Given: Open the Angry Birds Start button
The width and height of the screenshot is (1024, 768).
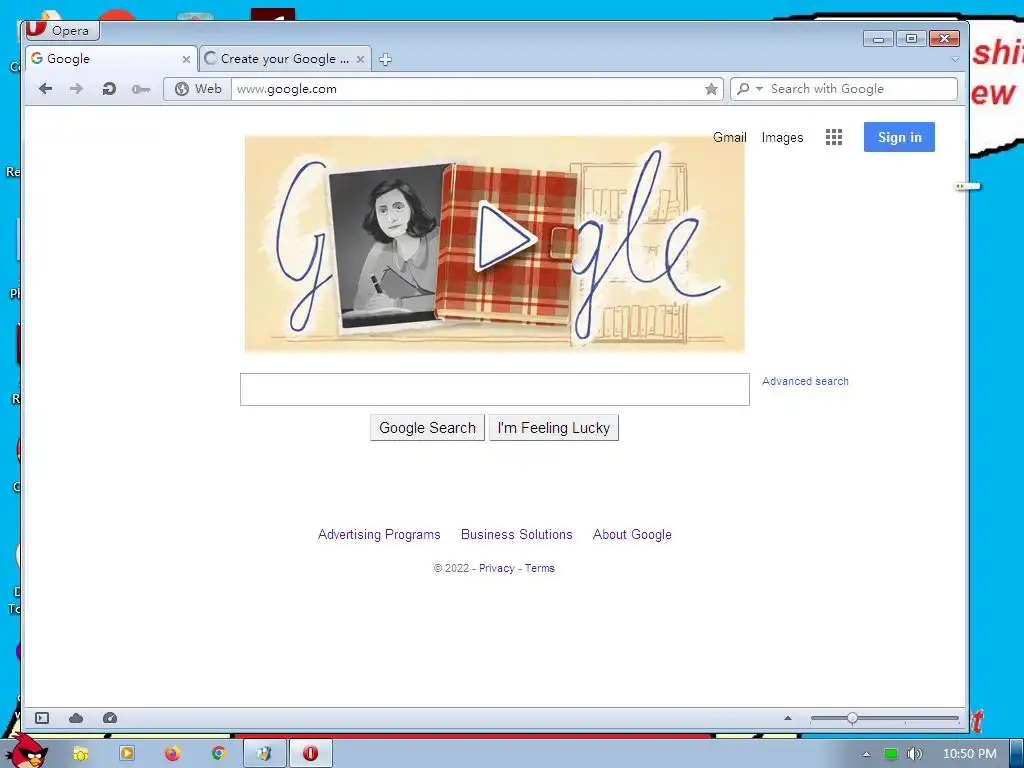Looking at the screenshot, I should (28, 752).
